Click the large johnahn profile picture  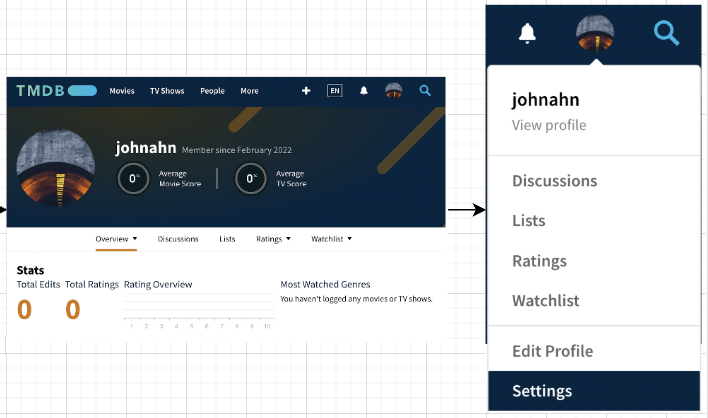point(56,168)
